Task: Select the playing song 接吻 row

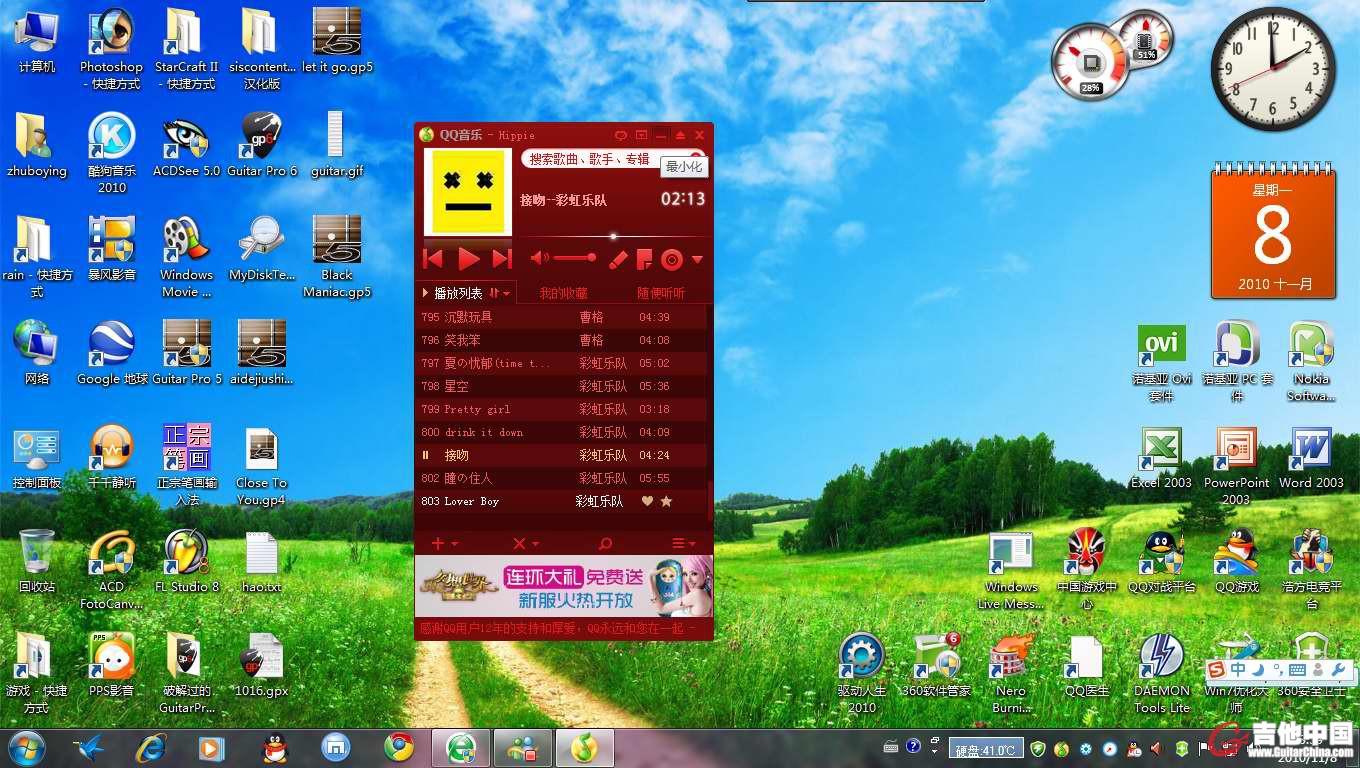Action: click(x=561, y=455)
